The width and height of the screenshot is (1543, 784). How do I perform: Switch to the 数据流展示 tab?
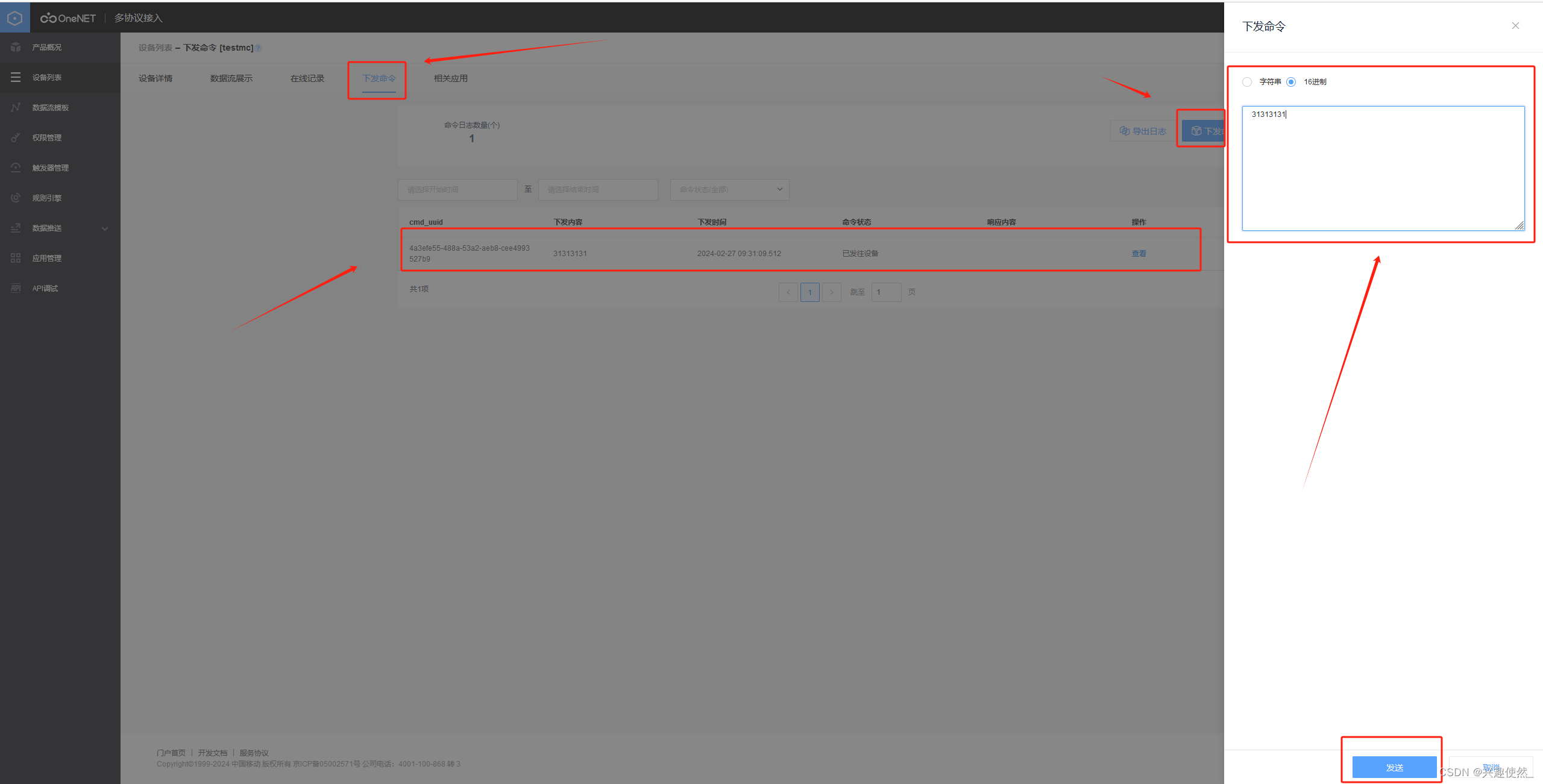click(231, 78)
